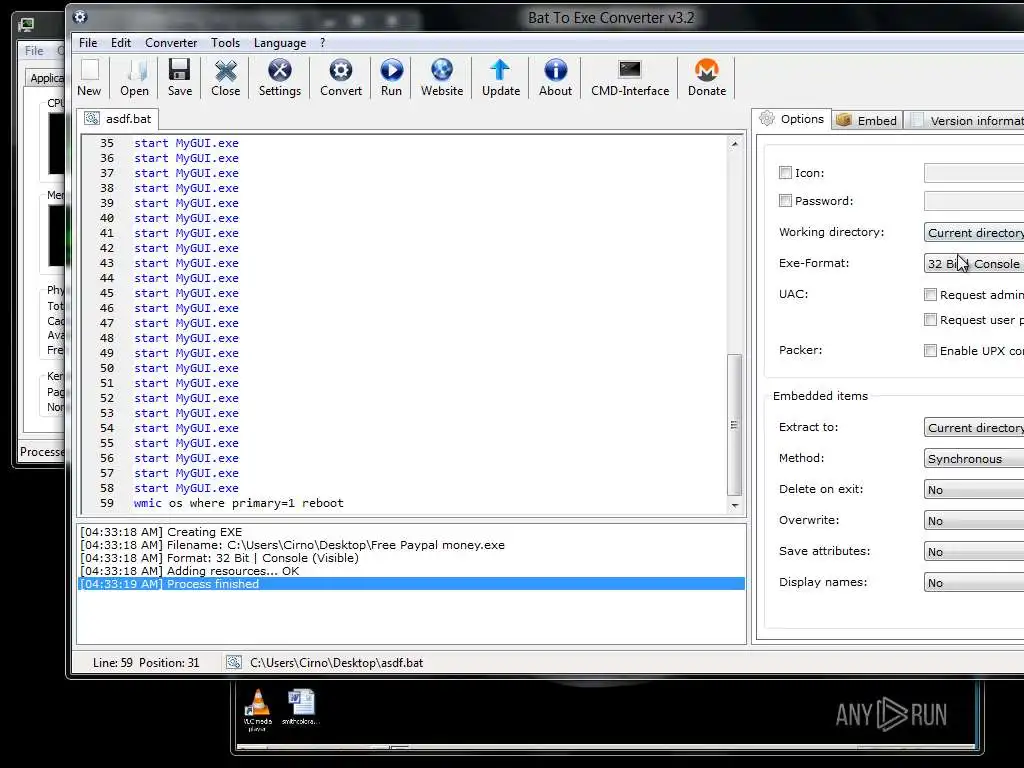This screenshot has height=768, width=1024.
Task: Click the Donate Monero icon
Action: click(707, 70)
